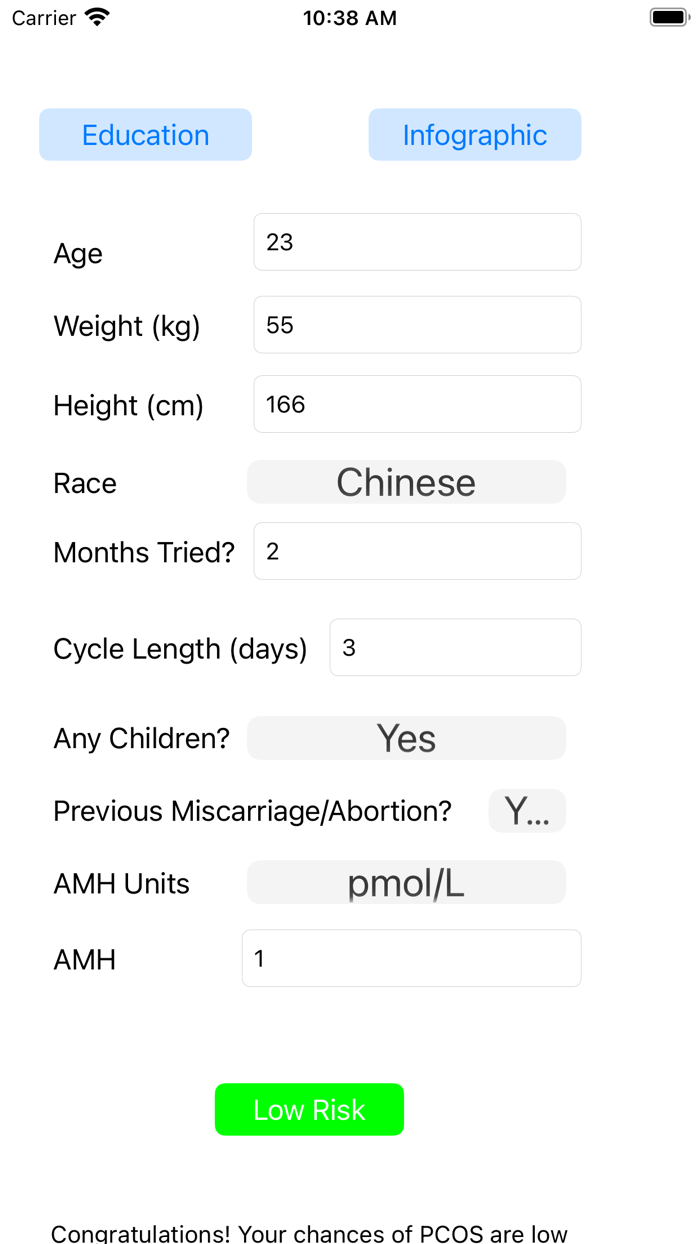
Task: Open the Race picker showing Chinese
Action: click(x=406, y=481)
